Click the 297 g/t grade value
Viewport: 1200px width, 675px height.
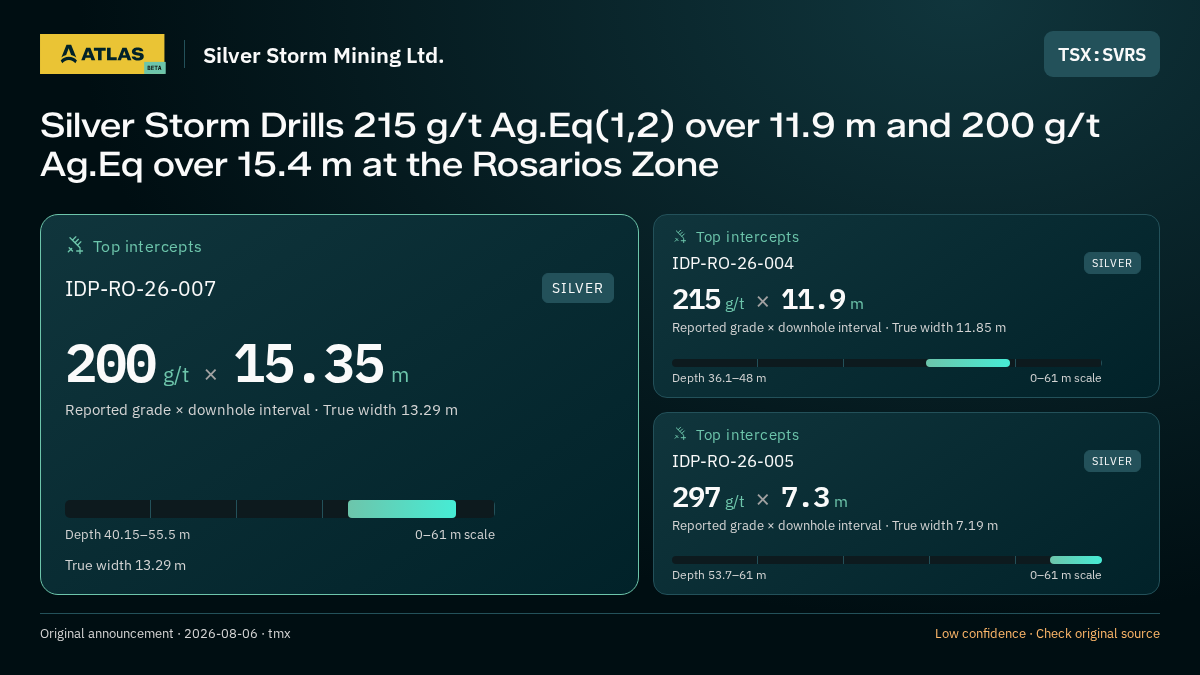pos(708,498)
